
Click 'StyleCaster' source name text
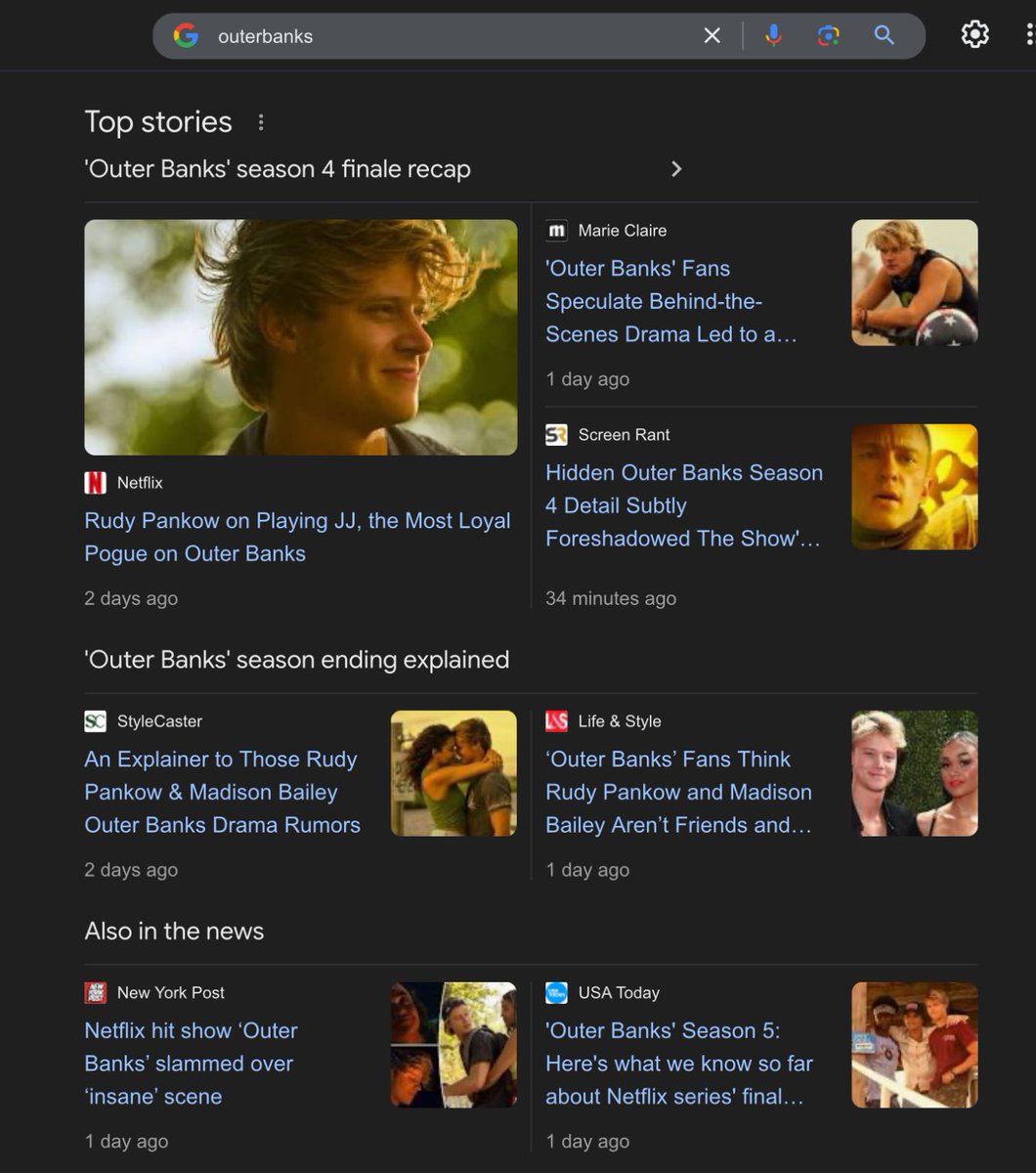(160, 721)
